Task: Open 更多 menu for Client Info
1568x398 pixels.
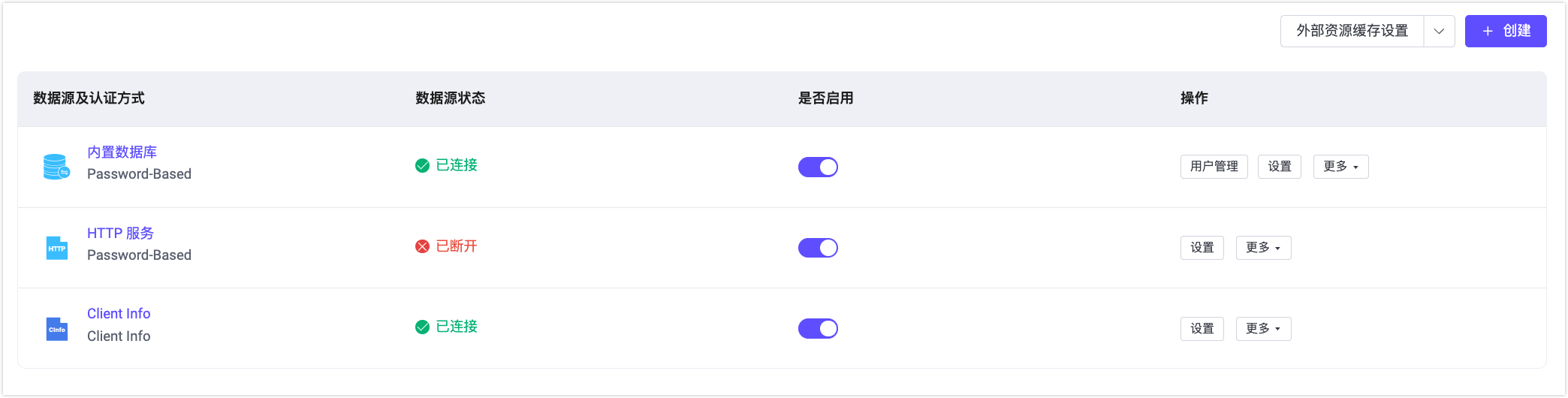Action: (1263, 329)
